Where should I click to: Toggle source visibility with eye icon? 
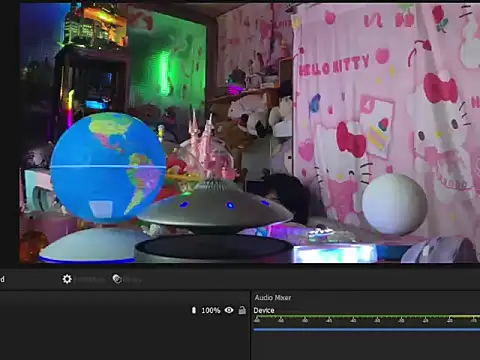229,310
